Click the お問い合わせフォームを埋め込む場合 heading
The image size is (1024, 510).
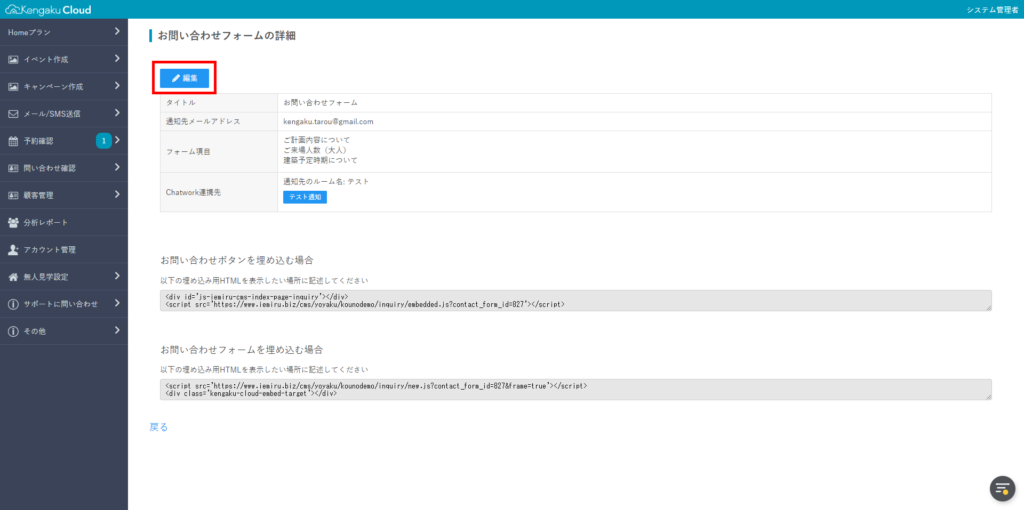coord(242,349)
